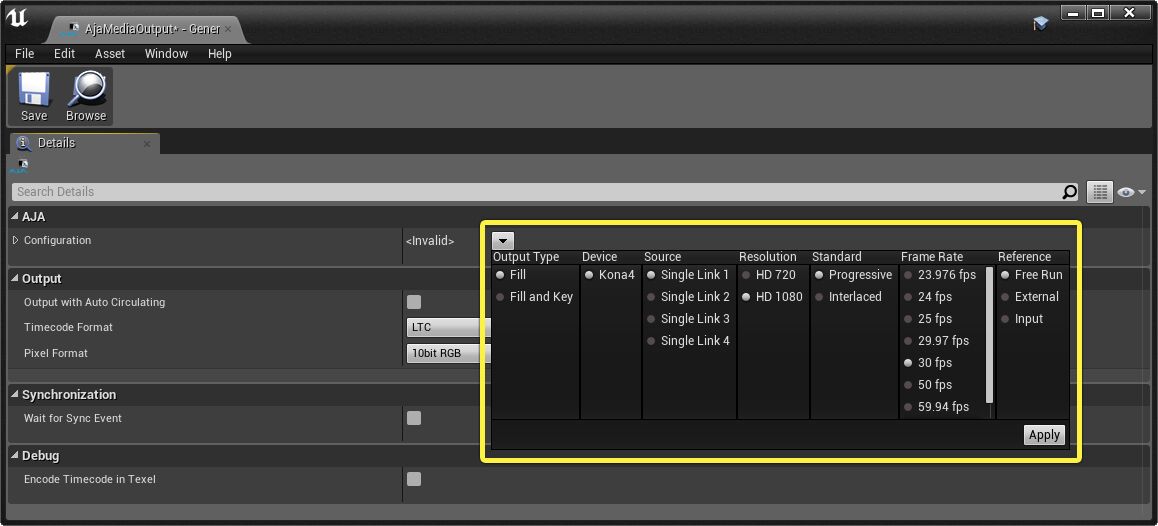Collapse the configuration dropdown arrow button
Image resolution: width=1158 pixels, height=526 pixels.
(502, 241)
